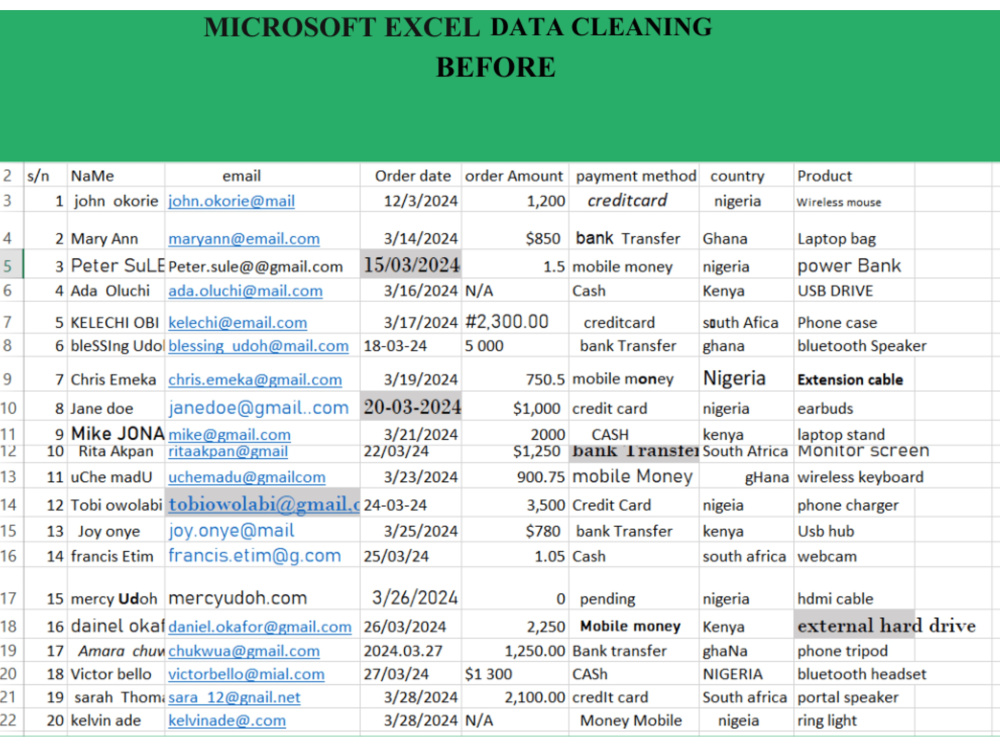Click the title cell 'MICROSOFT EXCEL DATA CLEANING'
Screen dimensions: 1000x750
click(x=457, y=27)
